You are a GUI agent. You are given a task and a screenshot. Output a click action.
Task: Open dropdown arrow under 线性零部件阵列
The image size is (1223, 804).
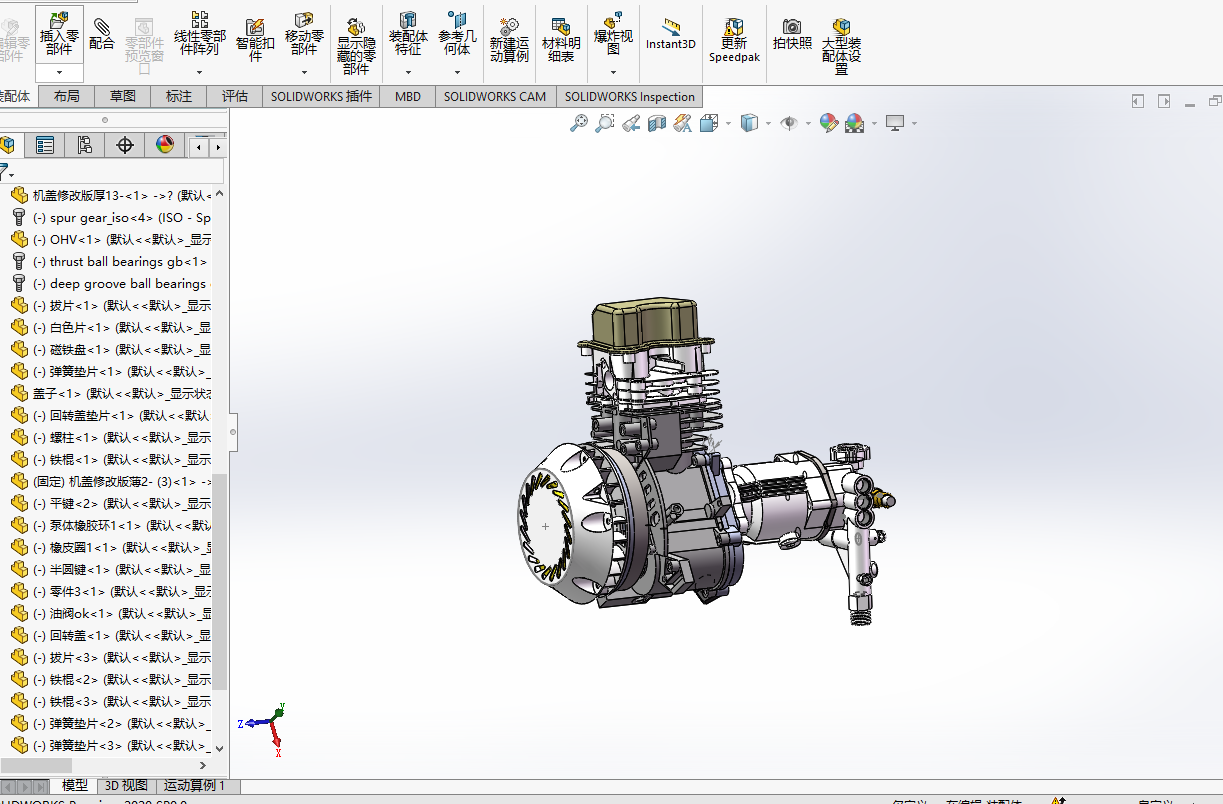[x=200, y=72]
